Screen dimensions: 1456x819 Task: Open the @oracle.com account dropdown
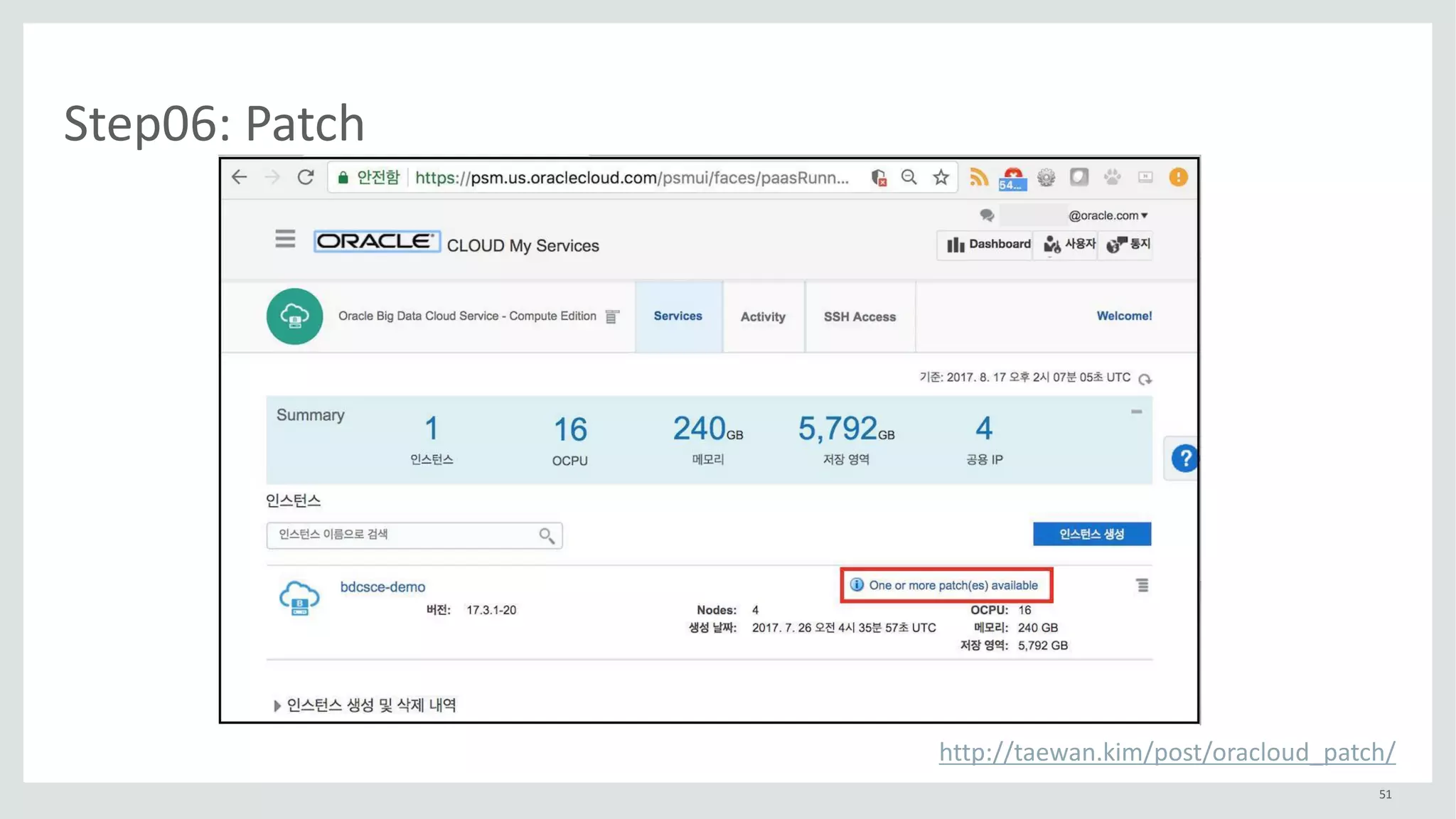[1108, 215]
